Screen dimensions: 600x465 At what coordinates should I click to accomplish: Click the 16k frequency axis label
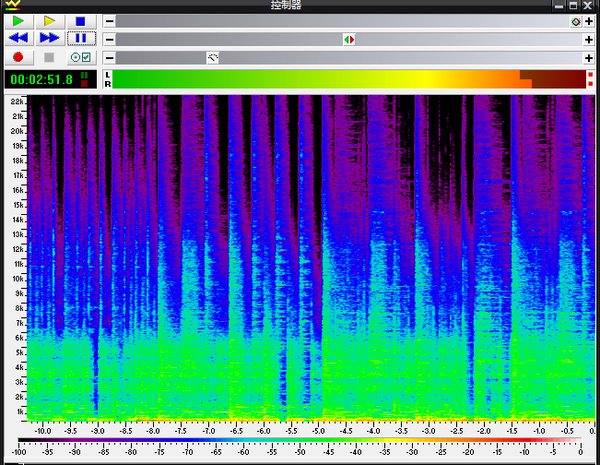[x=17, y=190]
